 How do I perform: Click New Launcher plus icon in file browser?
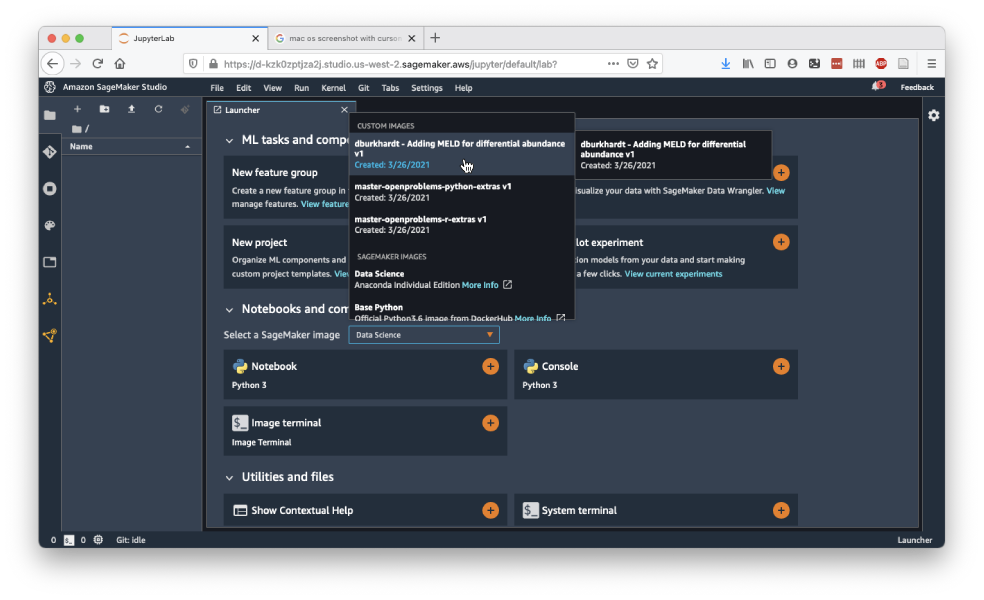77,109
